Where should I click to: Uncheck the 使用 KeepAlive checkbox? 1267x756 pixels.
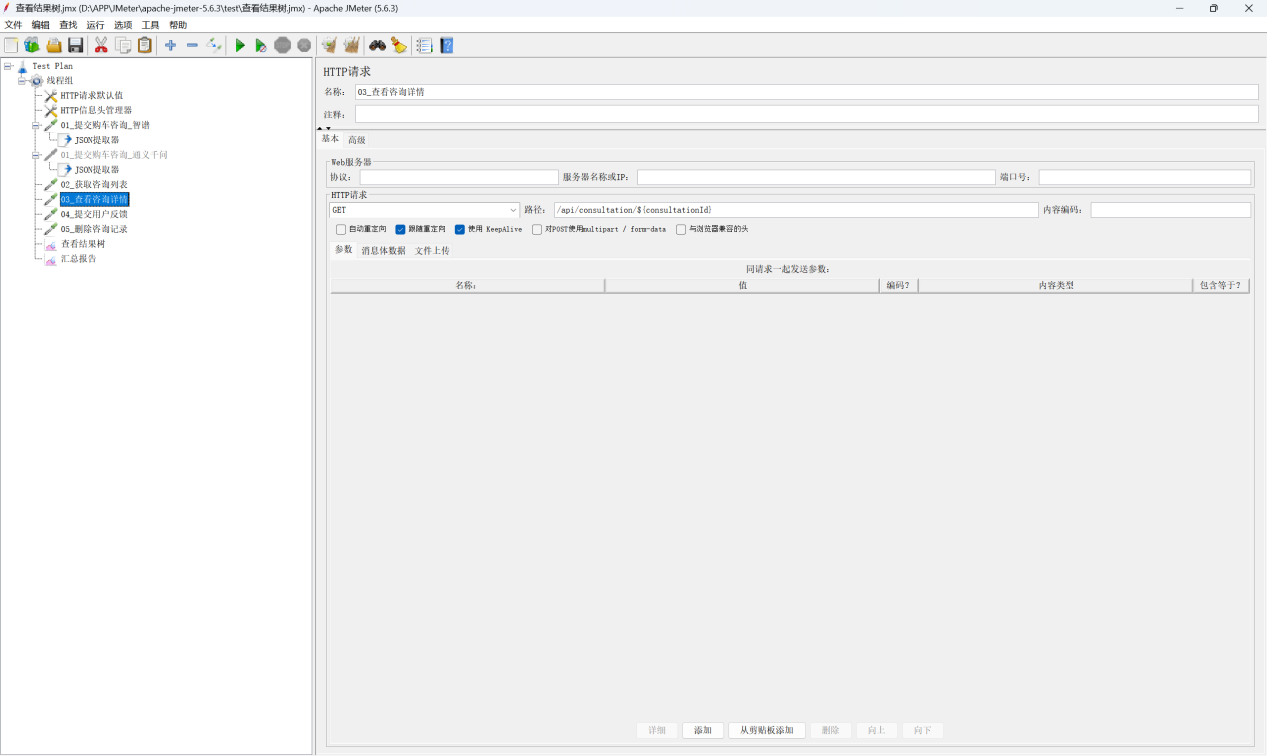pos(460,229)
